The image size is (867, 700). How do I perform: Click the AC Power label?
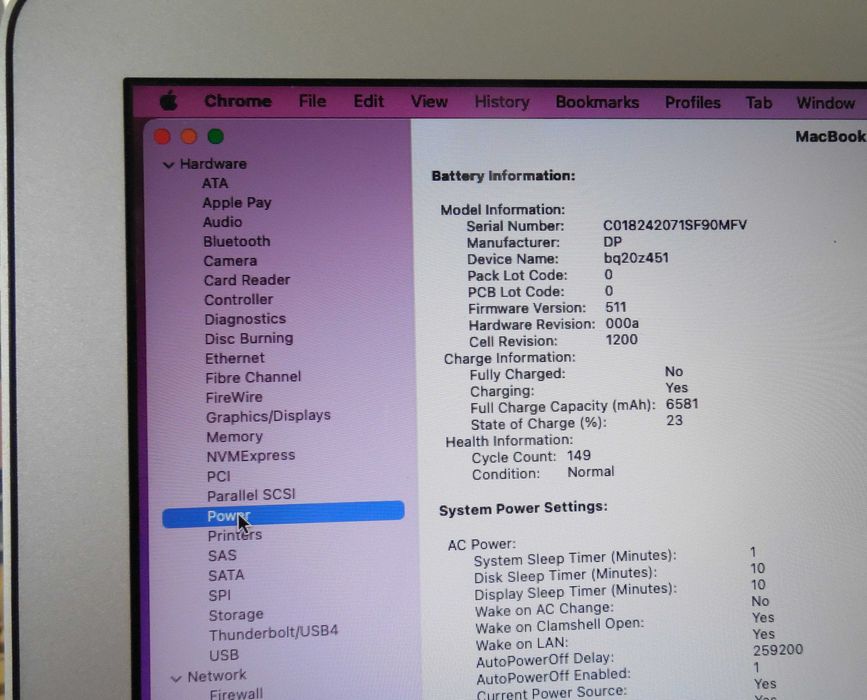[482, 545]
